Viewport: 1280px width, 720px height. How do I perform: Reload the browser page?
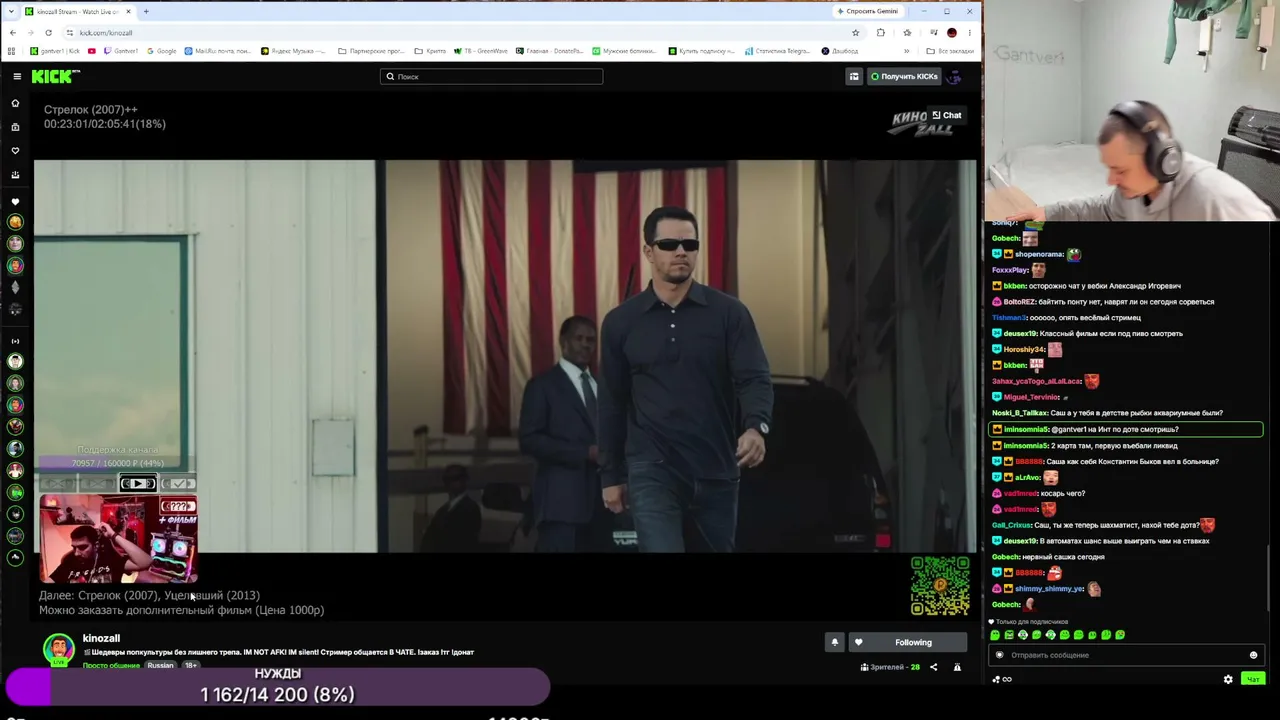click(48, 32)
